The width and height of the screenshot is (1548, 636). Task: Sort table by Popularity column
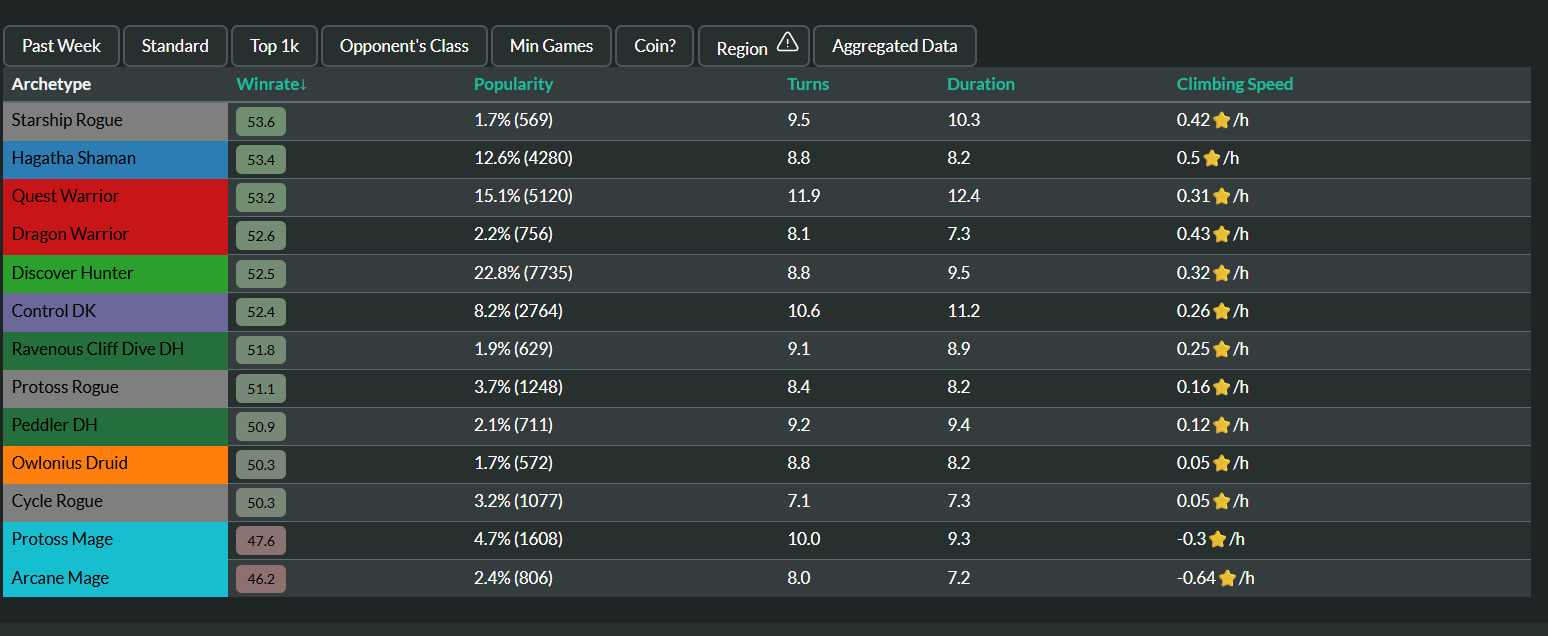click(x=513, y=84)
